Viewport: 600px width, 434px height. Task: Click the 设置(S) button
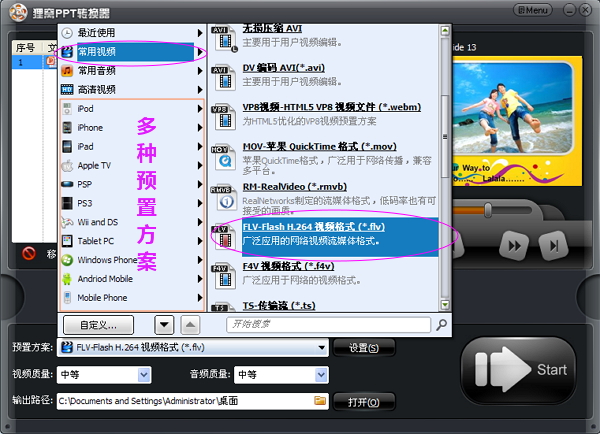coord(364,348)
